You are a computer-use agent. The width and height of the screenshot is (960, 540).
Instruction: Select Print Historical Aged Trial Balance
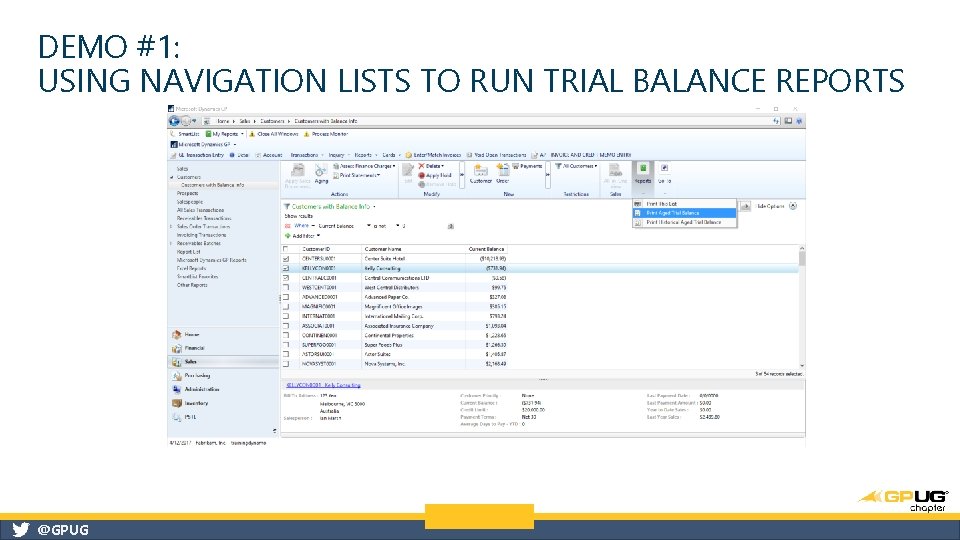click(x=684, y=222)
